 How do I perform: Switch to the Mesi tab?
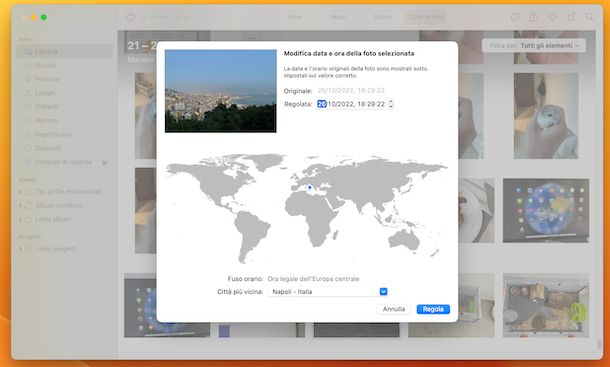pyautogui.click(x=338, y=17)
